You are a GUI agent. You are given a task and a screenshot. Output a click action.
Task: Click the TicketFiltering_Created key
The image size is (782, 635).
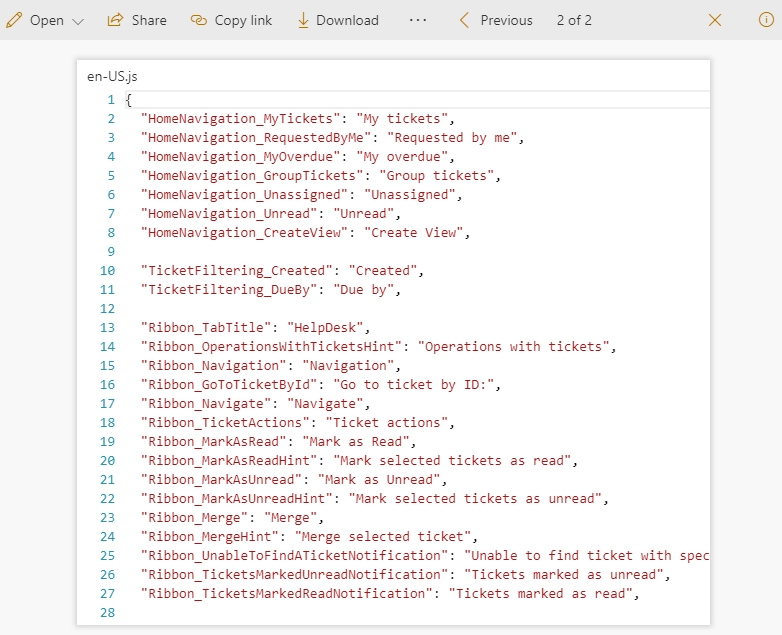coord(237,270)
